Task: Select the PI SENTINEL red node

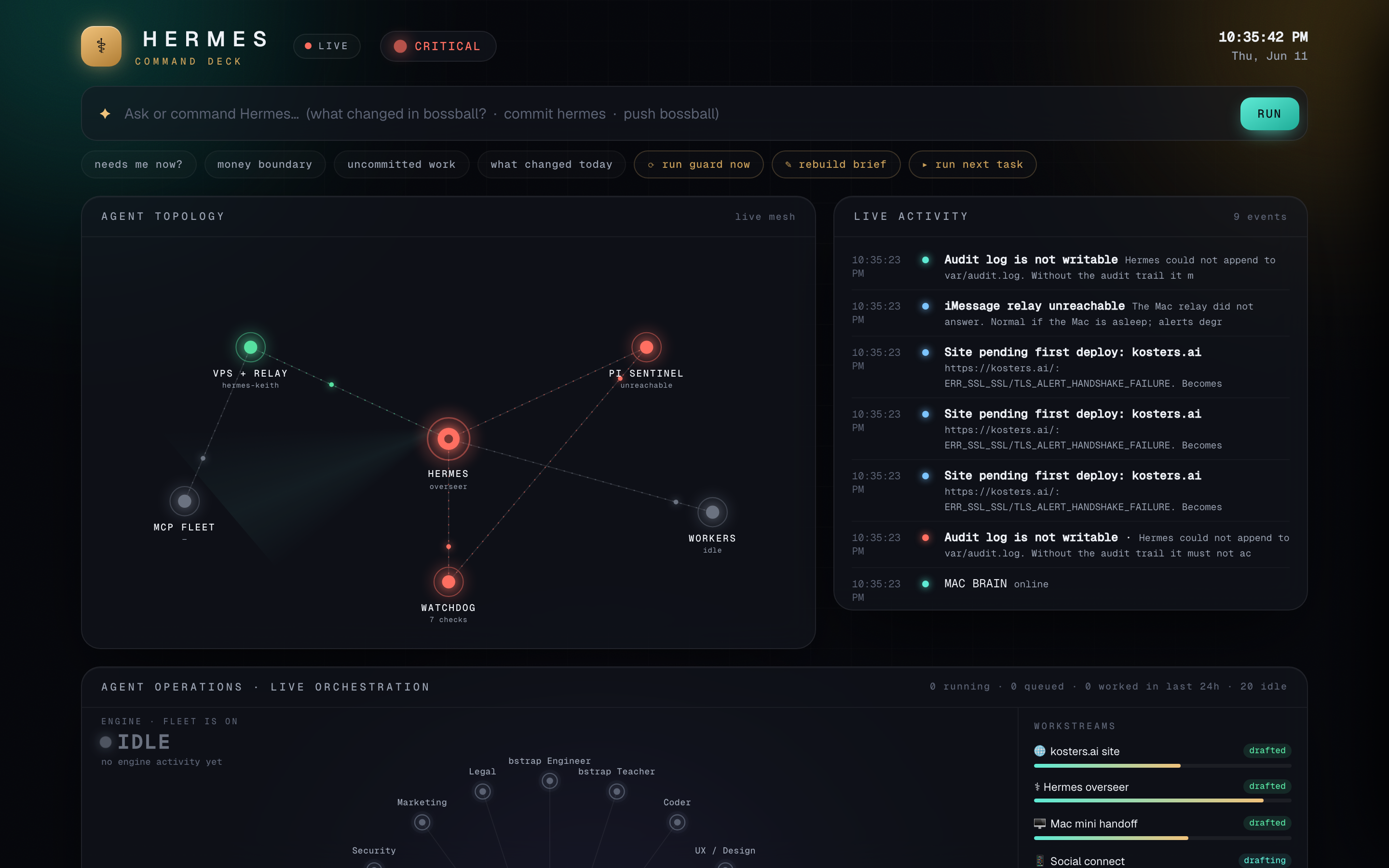Action: 646,347
